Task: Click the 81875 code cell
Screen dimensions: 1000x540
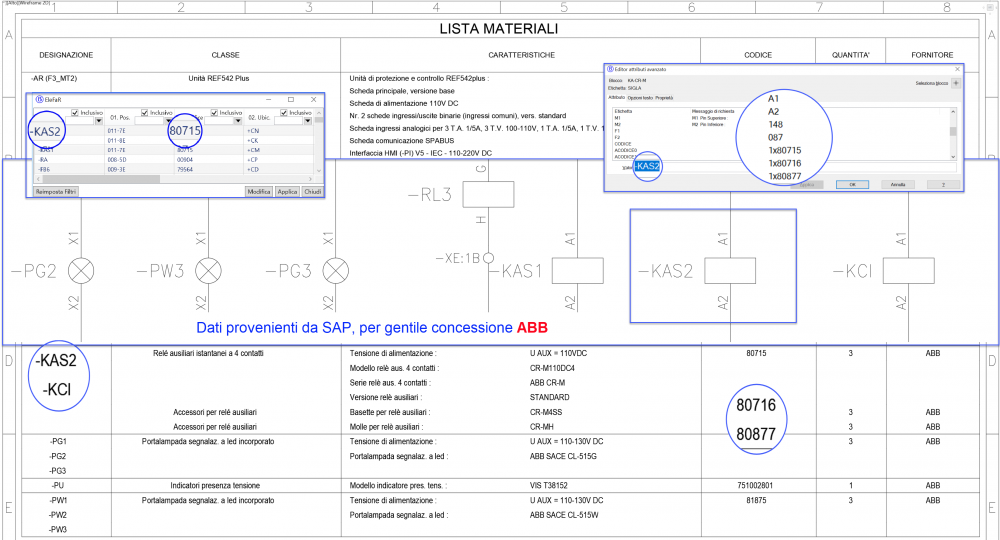Action: (x=756, y=500)
